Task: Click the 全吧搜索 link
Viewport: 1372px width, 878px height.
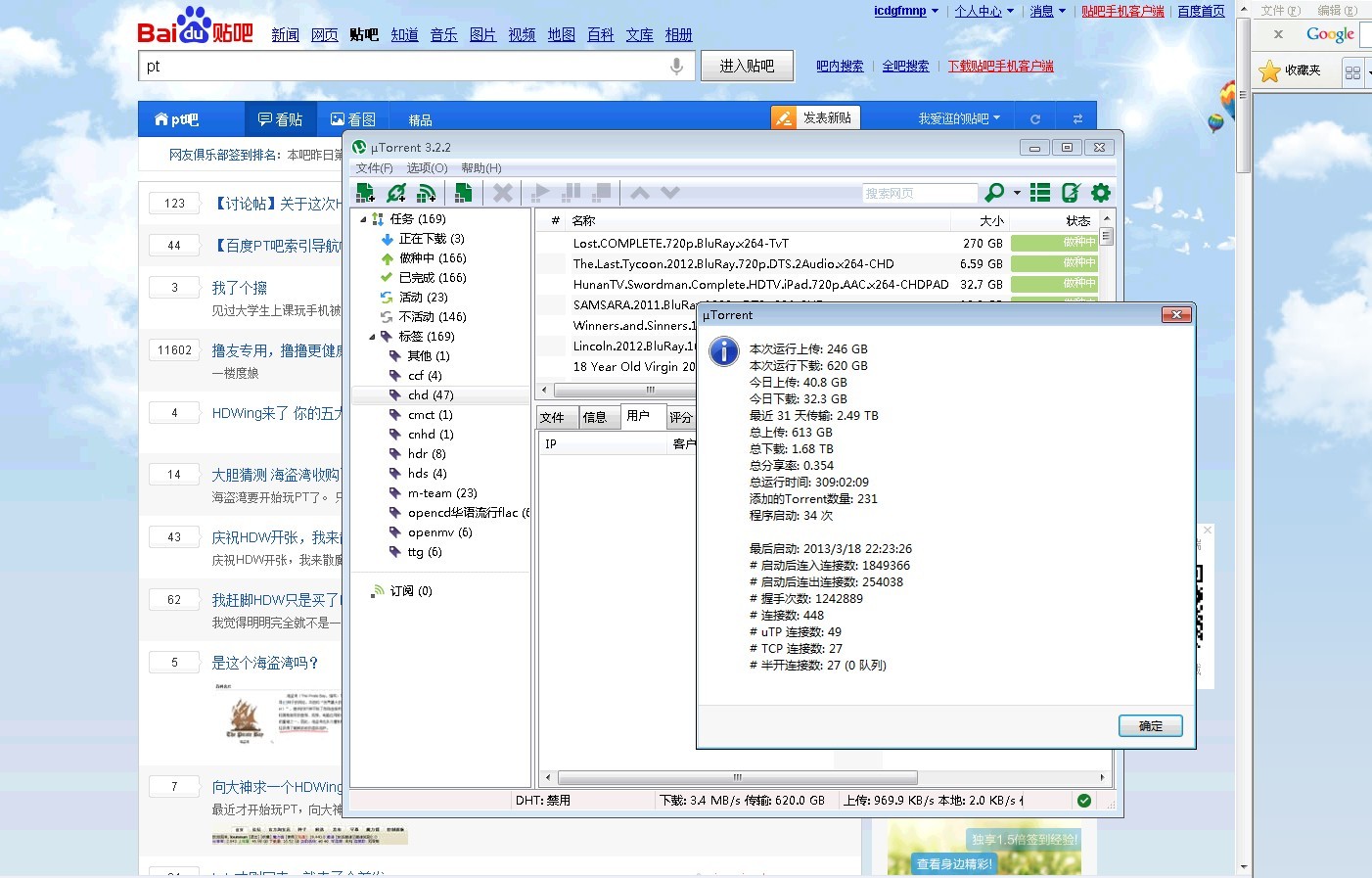Action: click(906, 67)
